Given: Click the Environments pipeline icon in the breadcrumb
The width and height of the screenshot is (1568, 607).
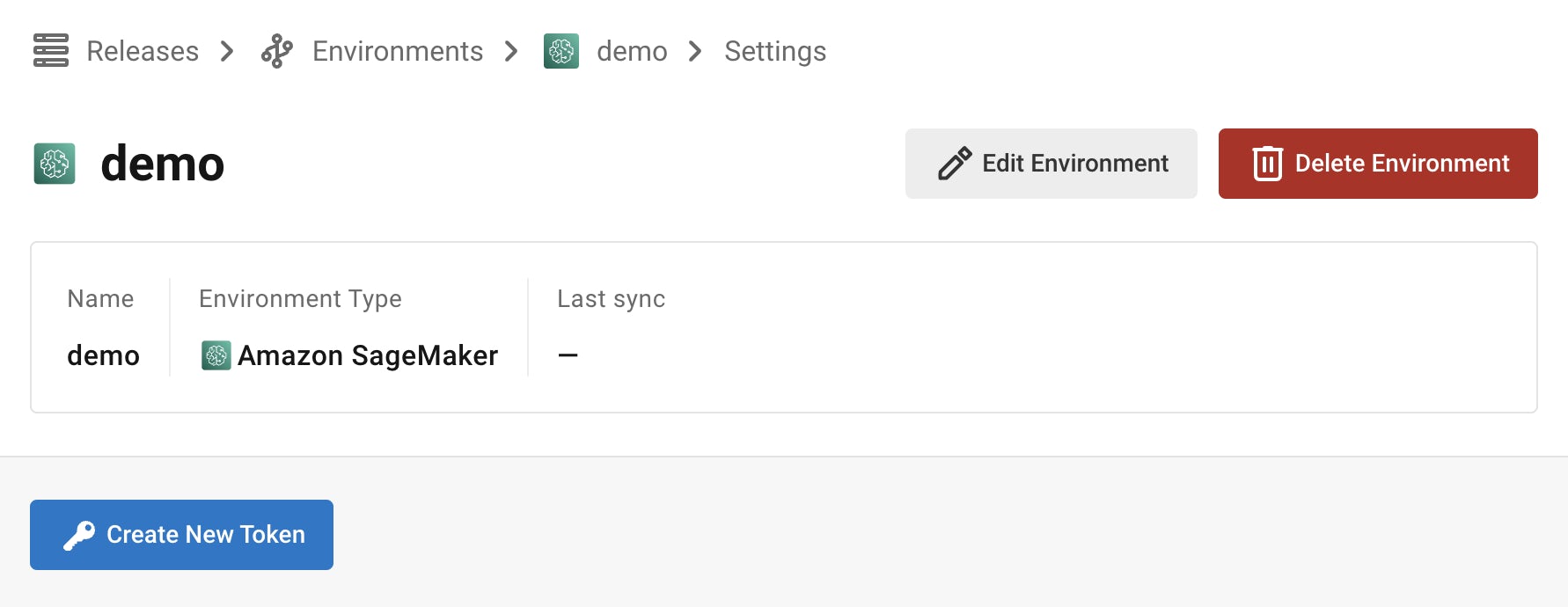Looking at the screenshot, I should click(275, 51).
